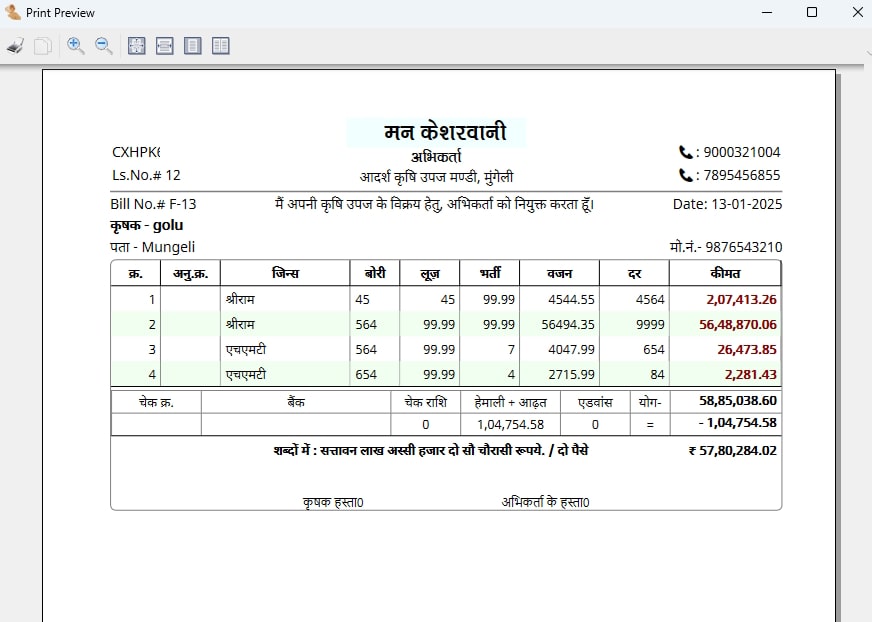Click the 'कृषक हस्ता0' signature label
This screenshot has height=622, width=872.
(x=333, y=502)
